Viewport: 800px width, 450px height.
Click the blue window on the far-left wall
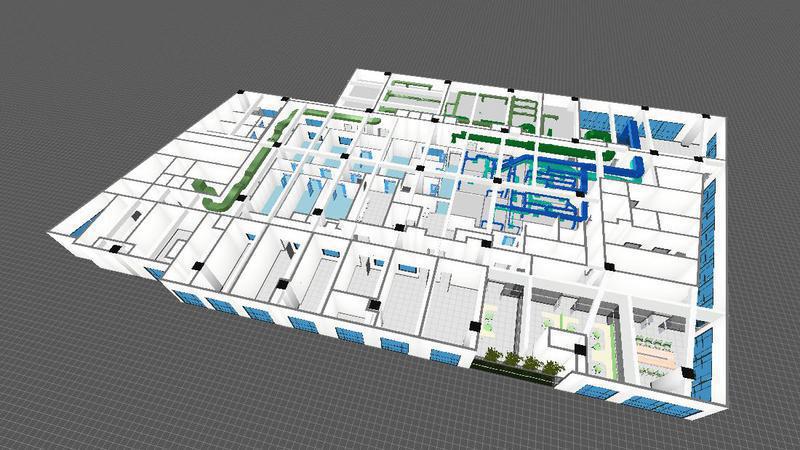pos(92,222)
